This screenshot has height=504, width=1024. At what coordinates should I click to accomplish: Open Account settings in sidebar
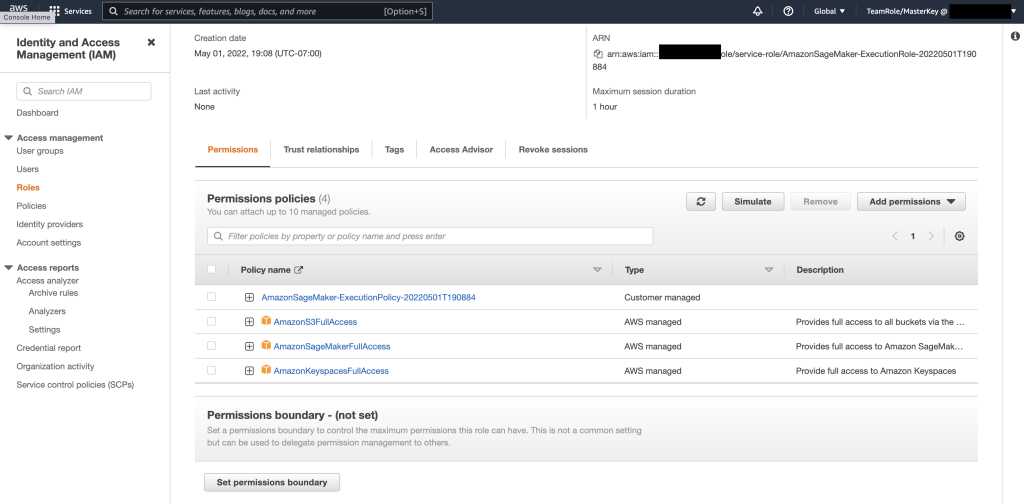point(49,242)
